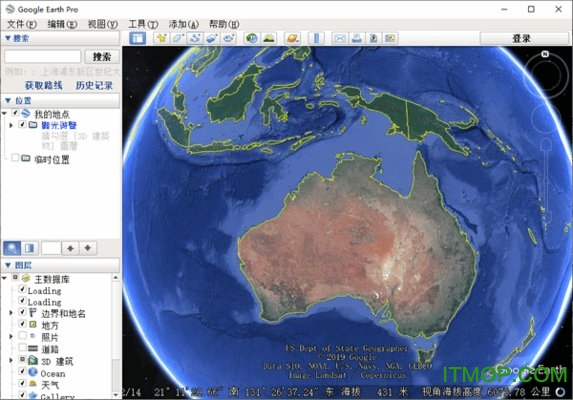Click view in Google Maps icon

390,38
